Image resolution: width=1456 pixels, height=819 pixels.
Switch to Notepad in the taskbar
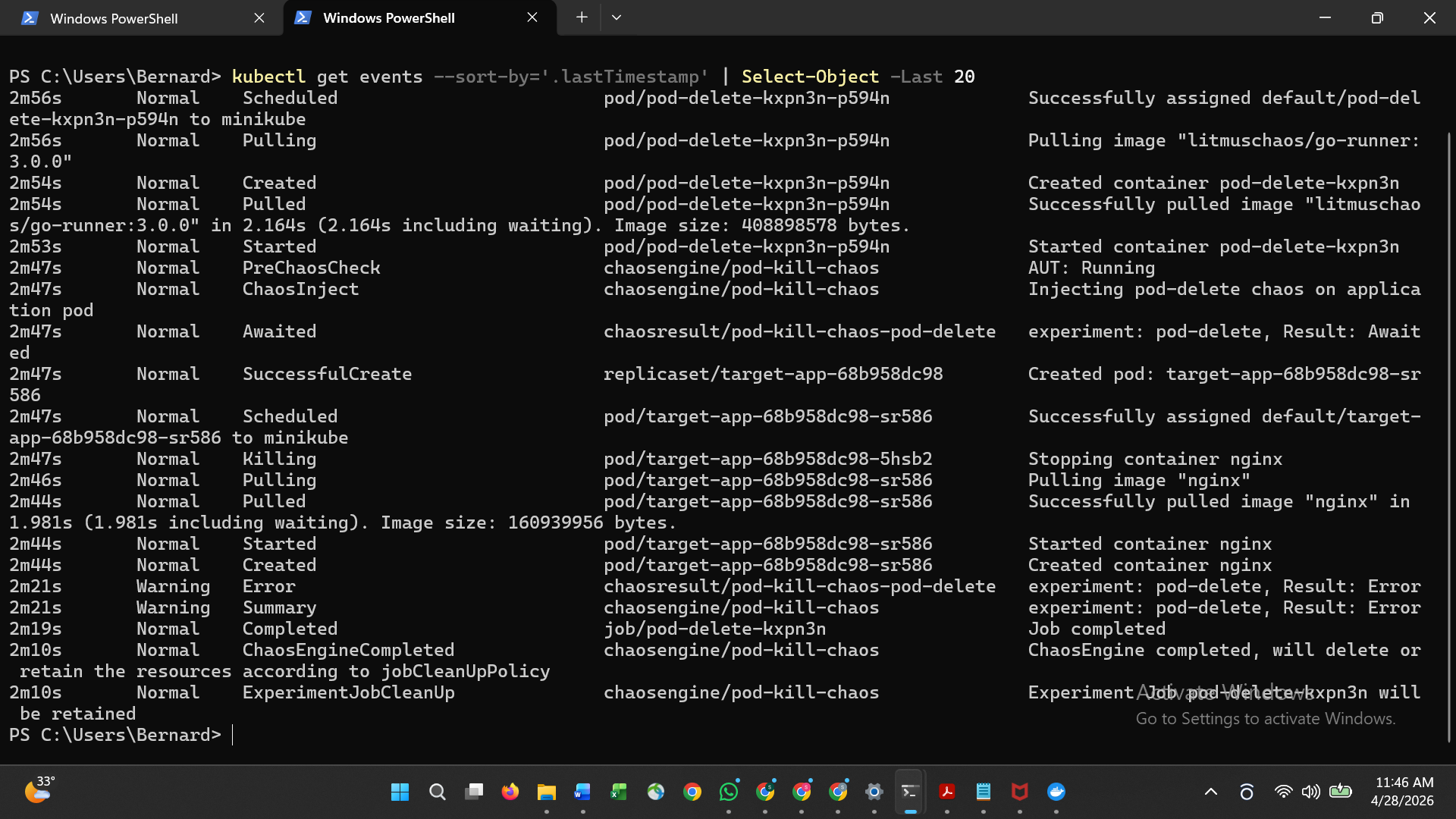pos(984,792)
